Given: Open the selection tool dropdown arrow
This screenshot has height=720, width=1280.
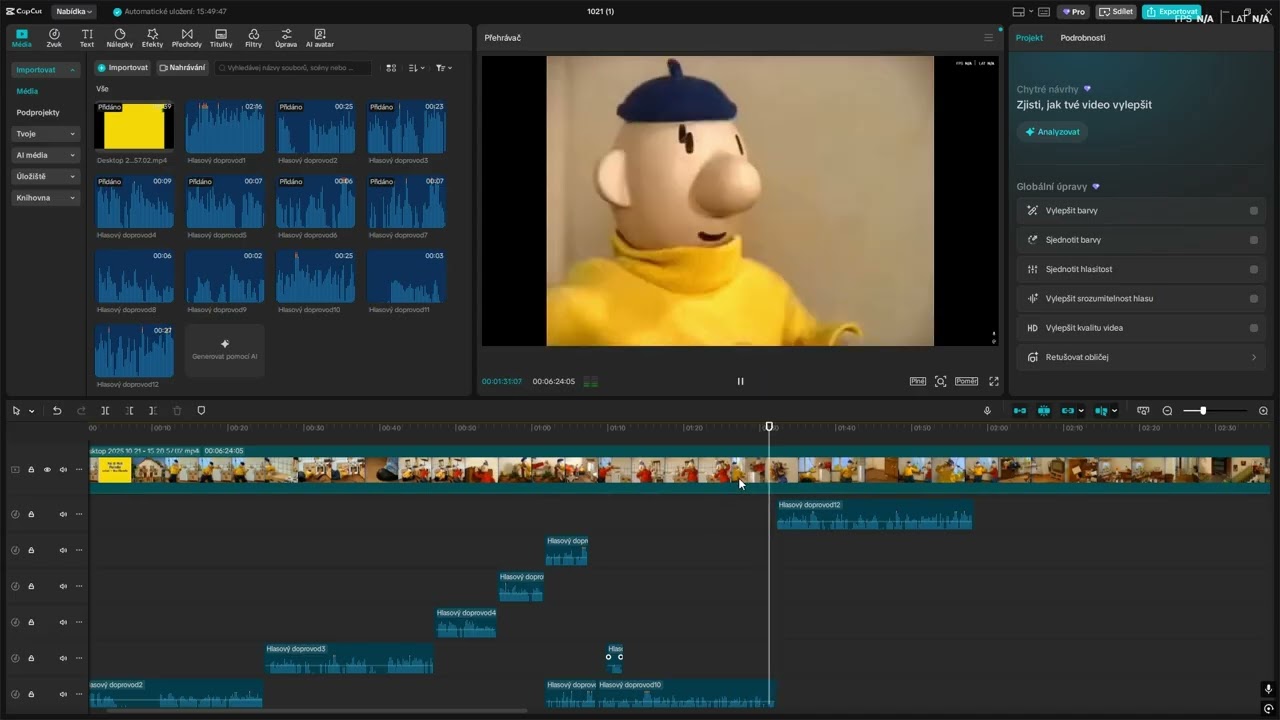Looking at the screenshot, I should click(32, 411).
